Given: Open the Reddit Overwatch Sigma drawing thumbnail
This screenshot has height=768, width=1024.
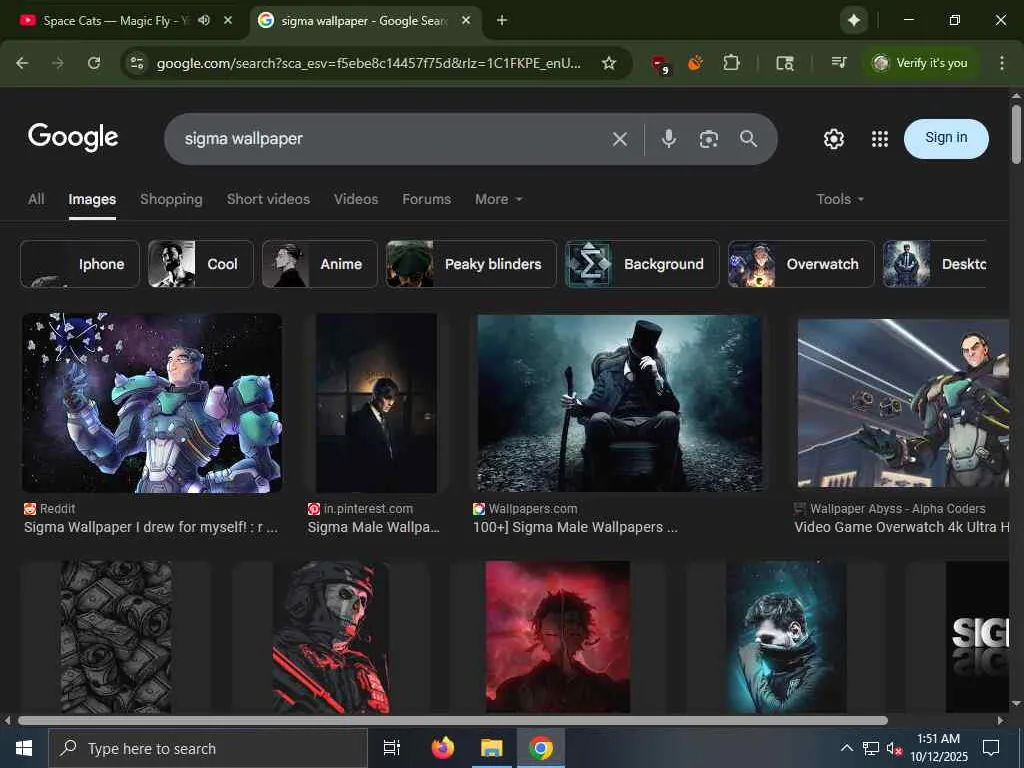Looking at the screenshot, I should [x=152, y=403].
